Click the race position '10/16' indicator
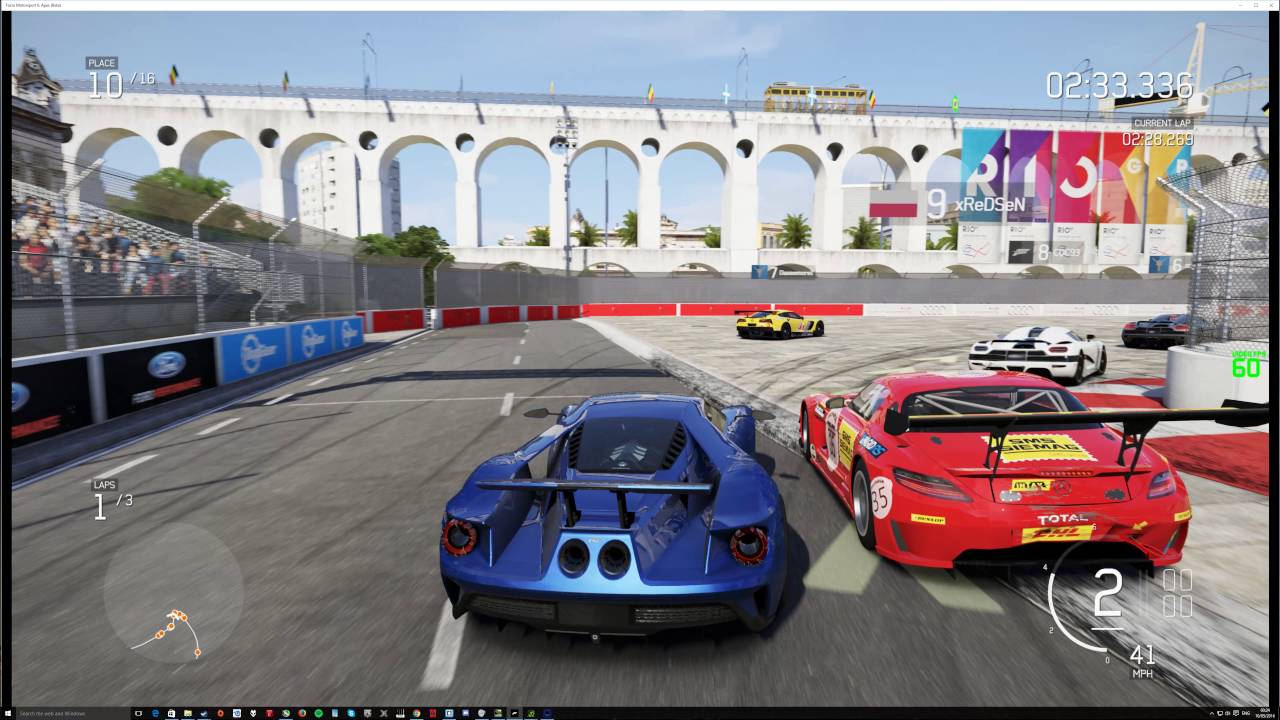1280x720 pixels. coord(121,84)
